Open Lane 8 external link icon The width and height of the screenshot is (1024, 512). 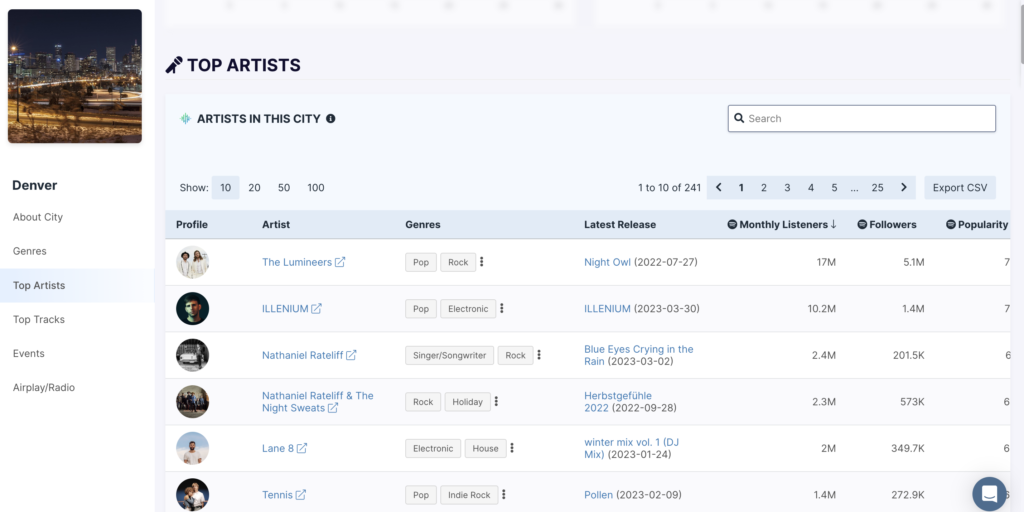(x=302, y=448)
